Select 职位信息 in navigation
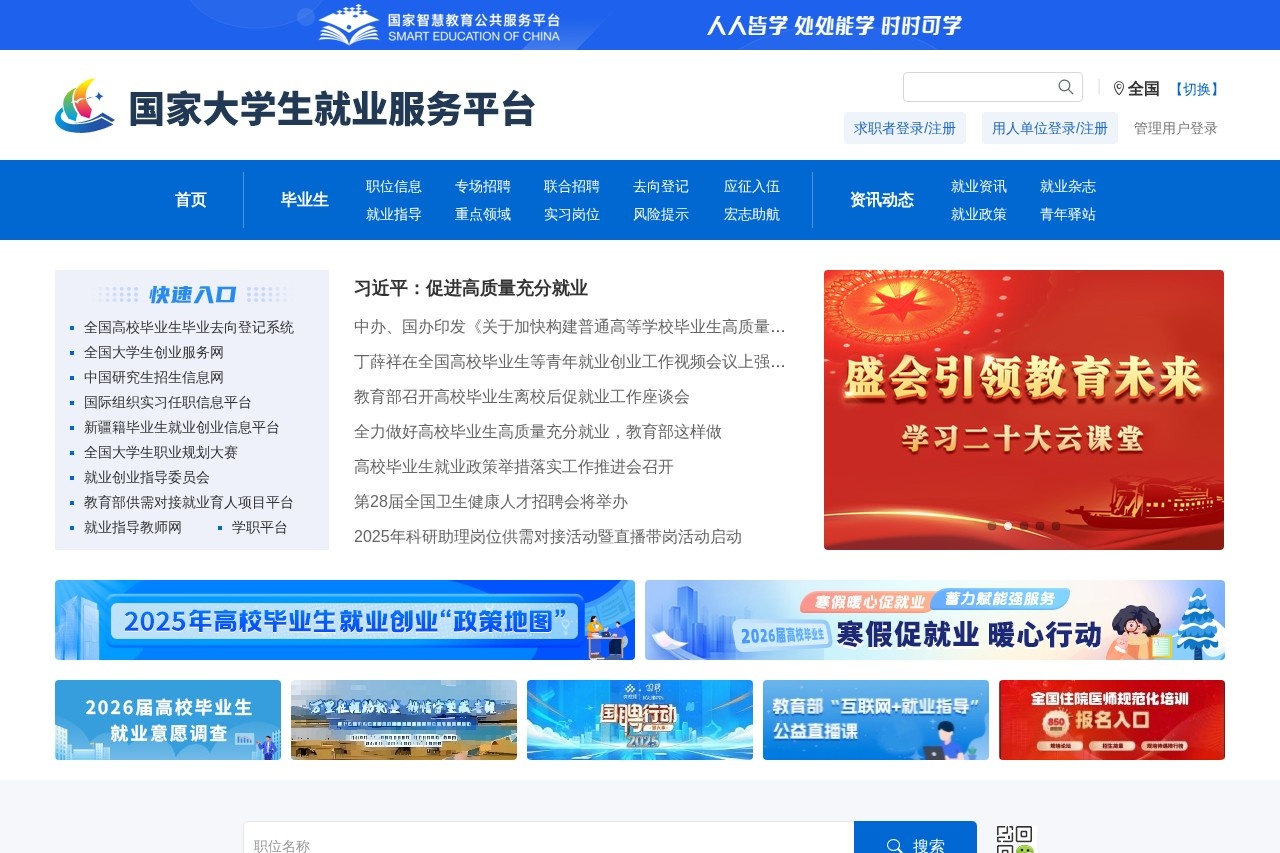Screen dimensions: 1280x853 click(x=394, y=186)
